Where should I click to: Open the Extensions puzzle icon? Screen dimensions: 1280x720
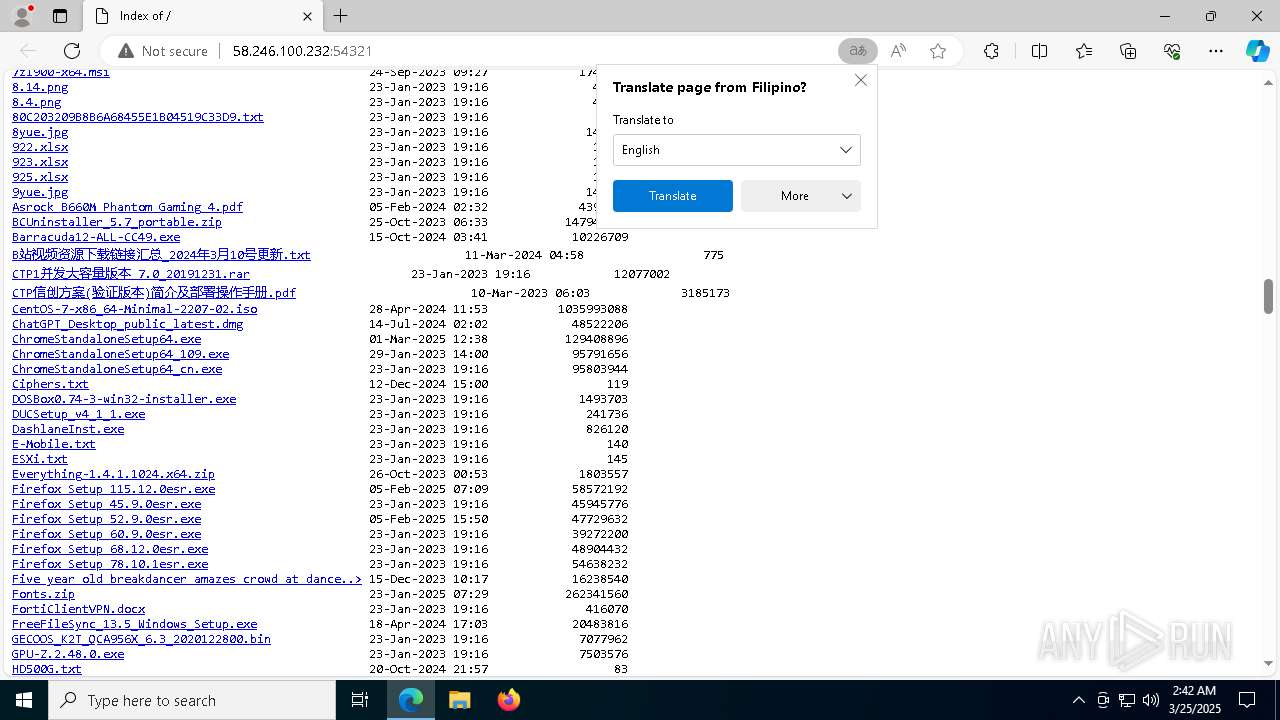click(x=991, y=51)
